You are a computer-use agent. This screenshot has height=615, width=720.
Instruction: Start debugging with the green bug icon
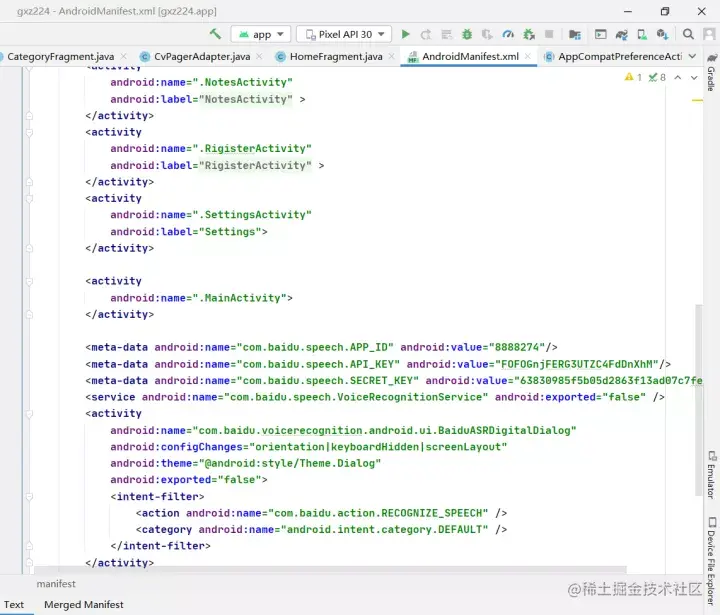click(467, 34)
